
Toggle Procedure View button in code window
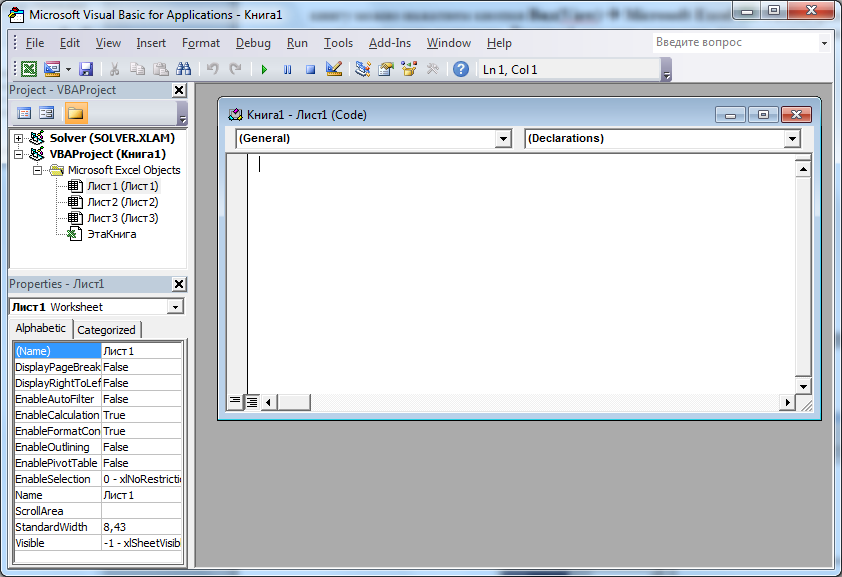(x=235, y=401)
